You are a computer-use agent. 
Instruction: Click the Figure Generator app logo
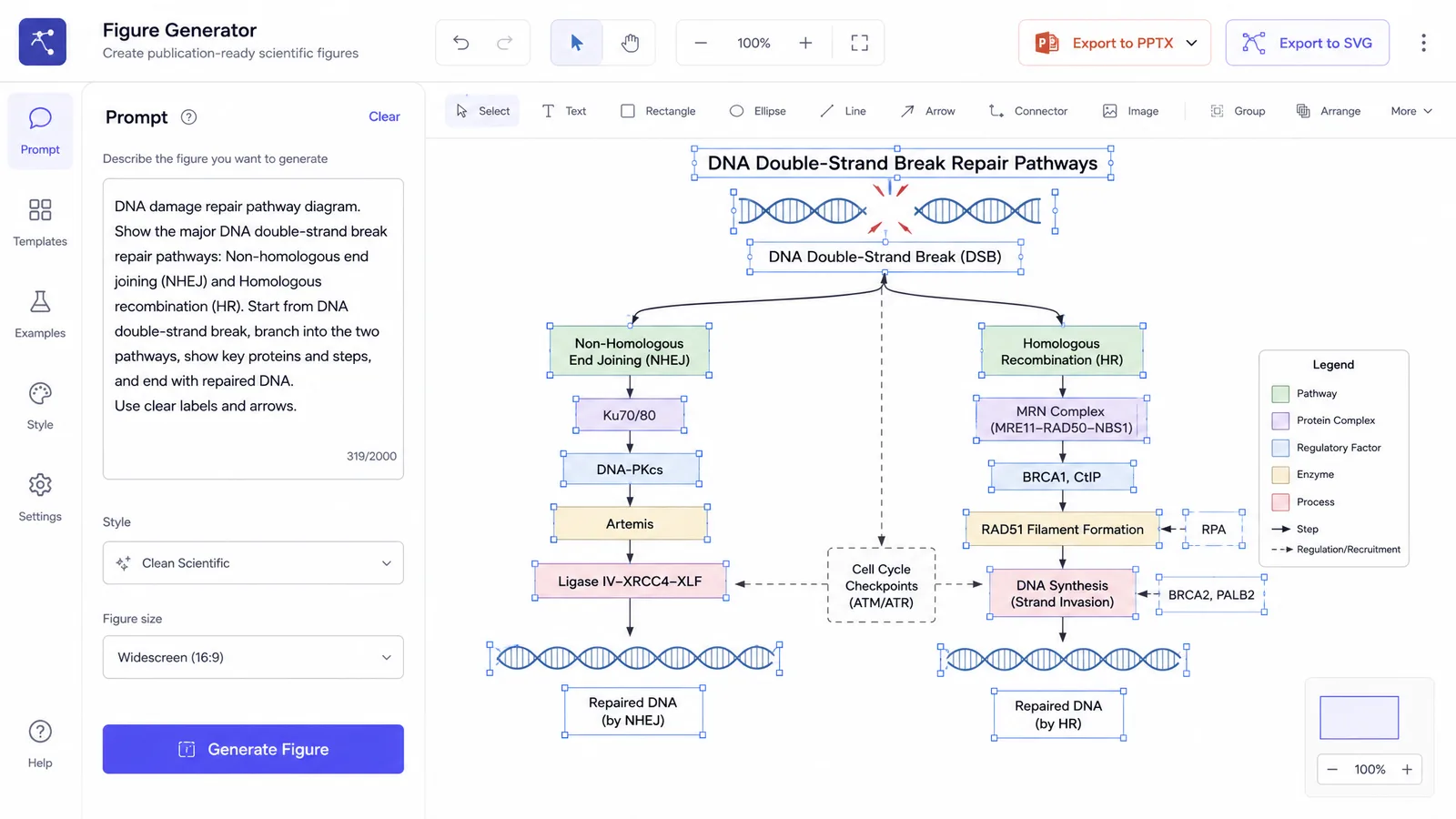[x=42, y=42]
